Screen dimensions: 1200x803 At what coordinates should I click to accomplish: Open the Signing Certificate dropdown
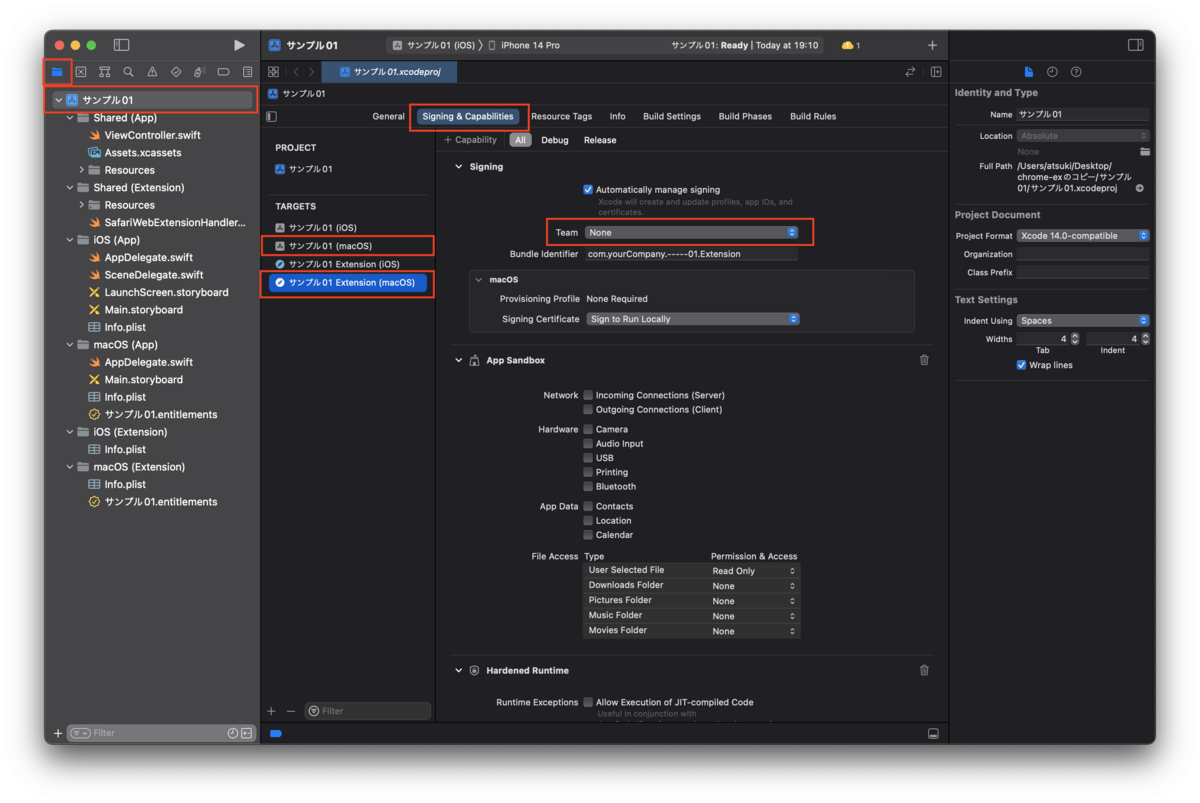(x=692, y=319)
